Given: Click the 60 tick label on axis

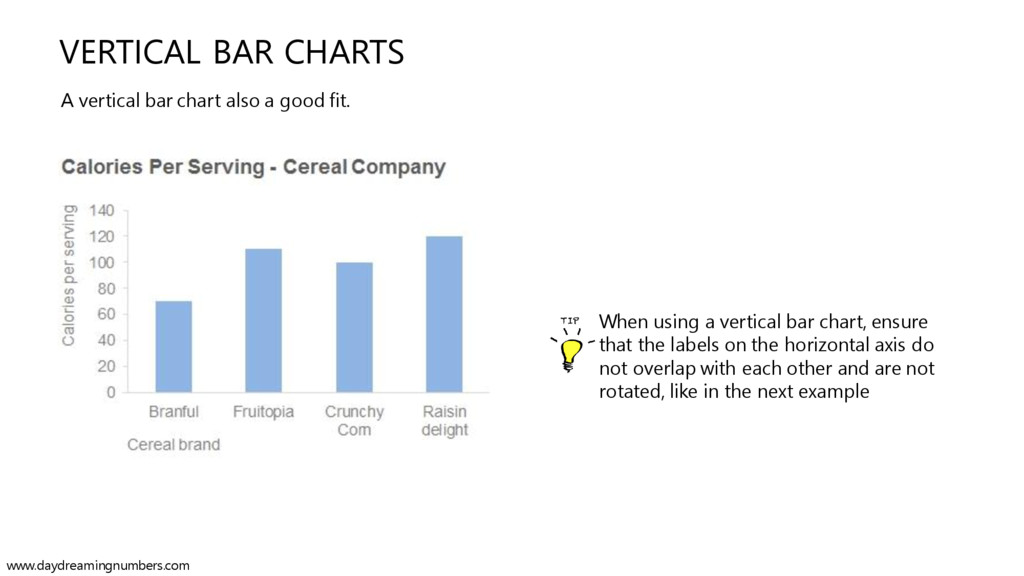Looking at the screenshot, I should [106, 314].
